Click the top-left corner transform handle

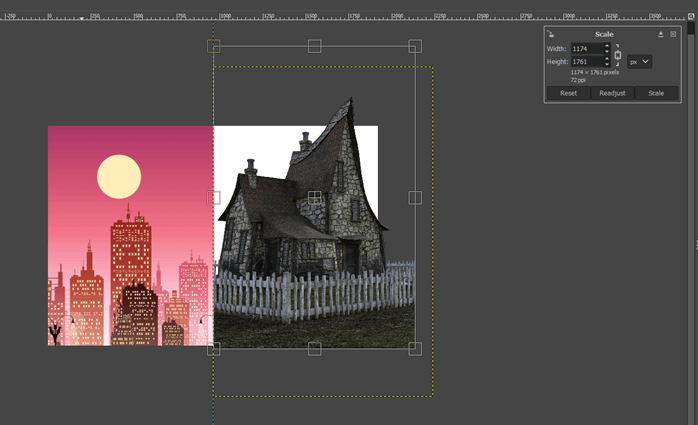[213, 46]
